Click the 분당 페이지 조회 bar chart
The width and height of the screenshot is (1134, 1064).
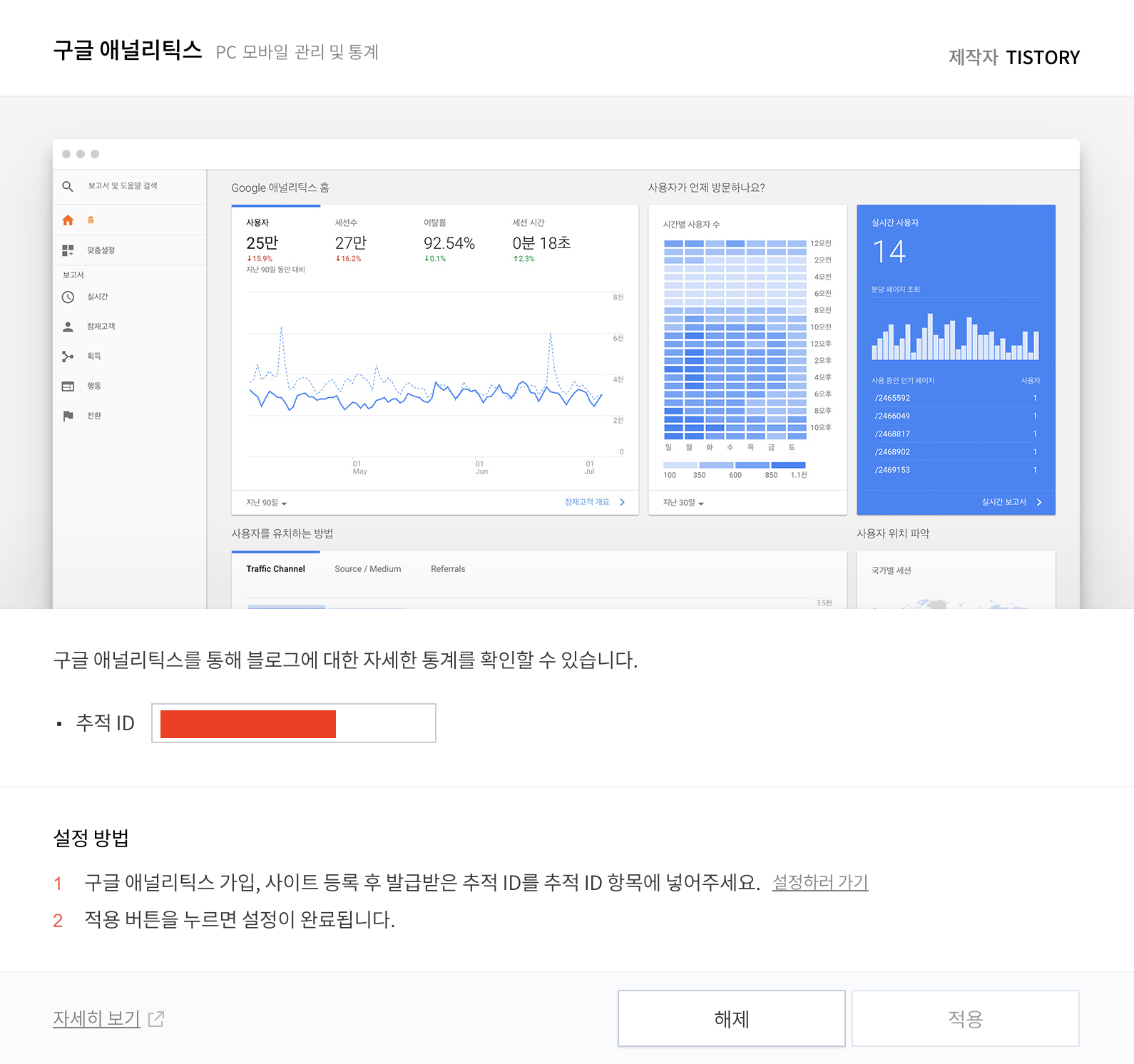click(x=955, y=337)
